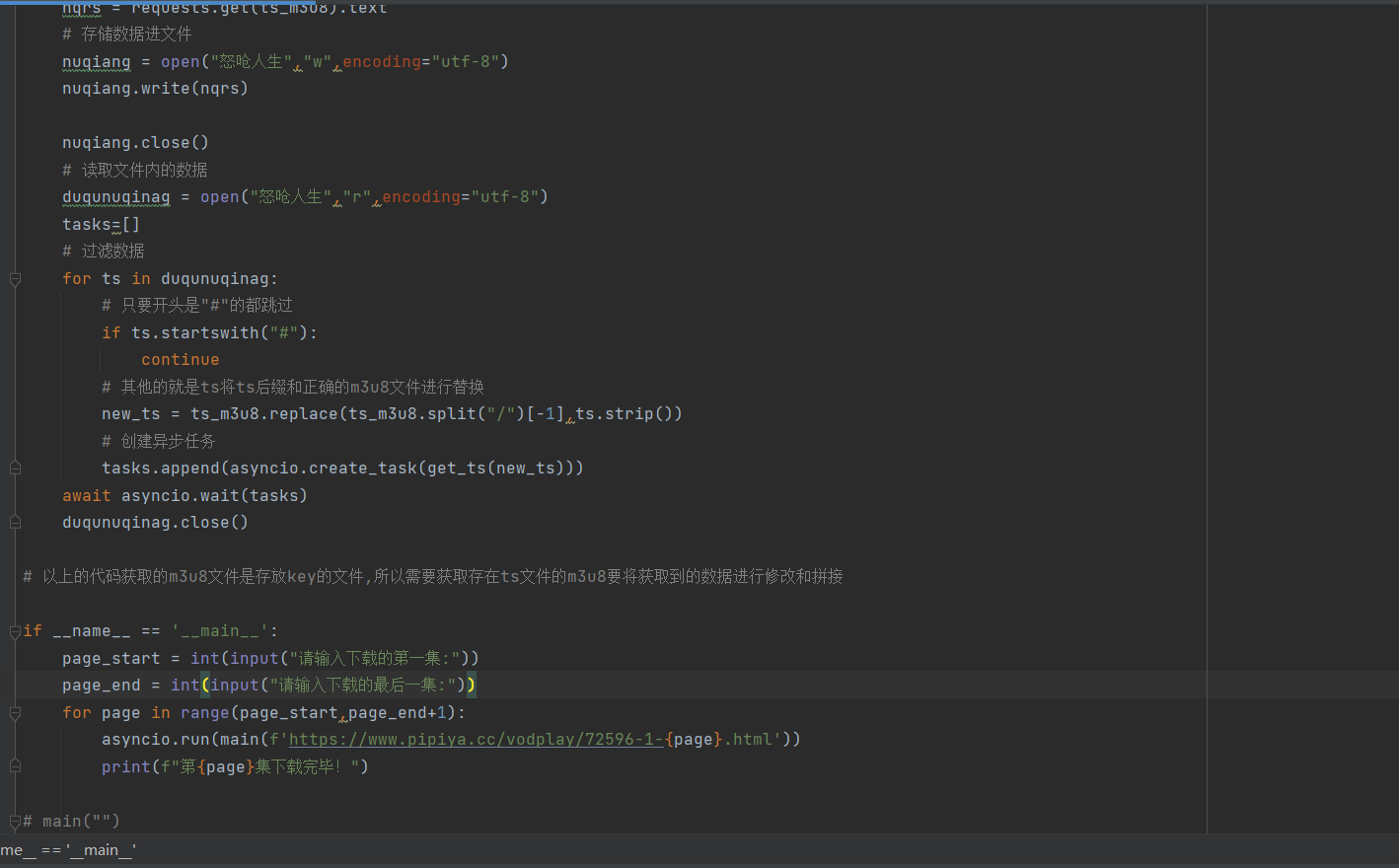Click the tasks=[] assignment

(101, 224)
